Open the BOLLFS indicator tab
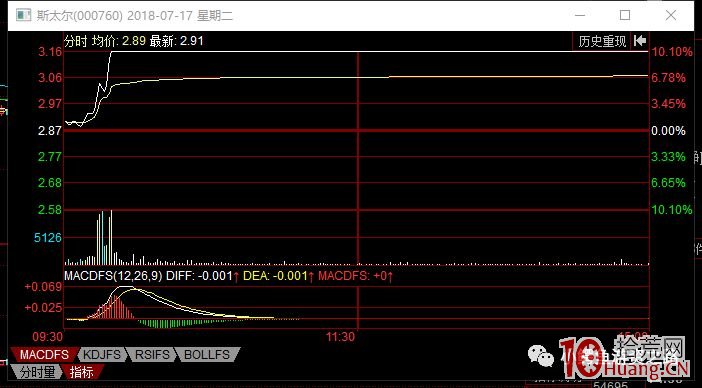702x388 pixels. pyautogui.click(x=206, y=355)
